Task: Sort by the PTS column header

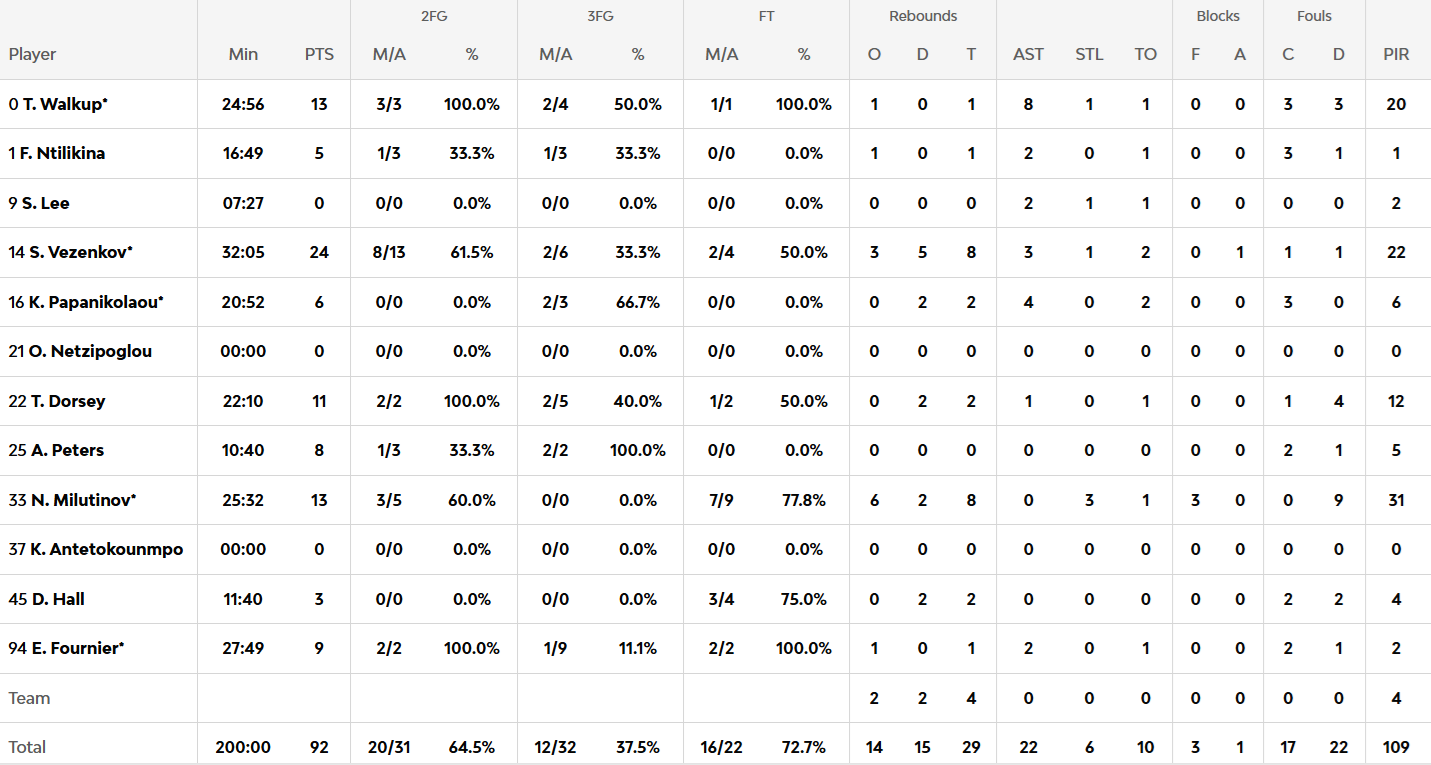Action: point(319,54)
